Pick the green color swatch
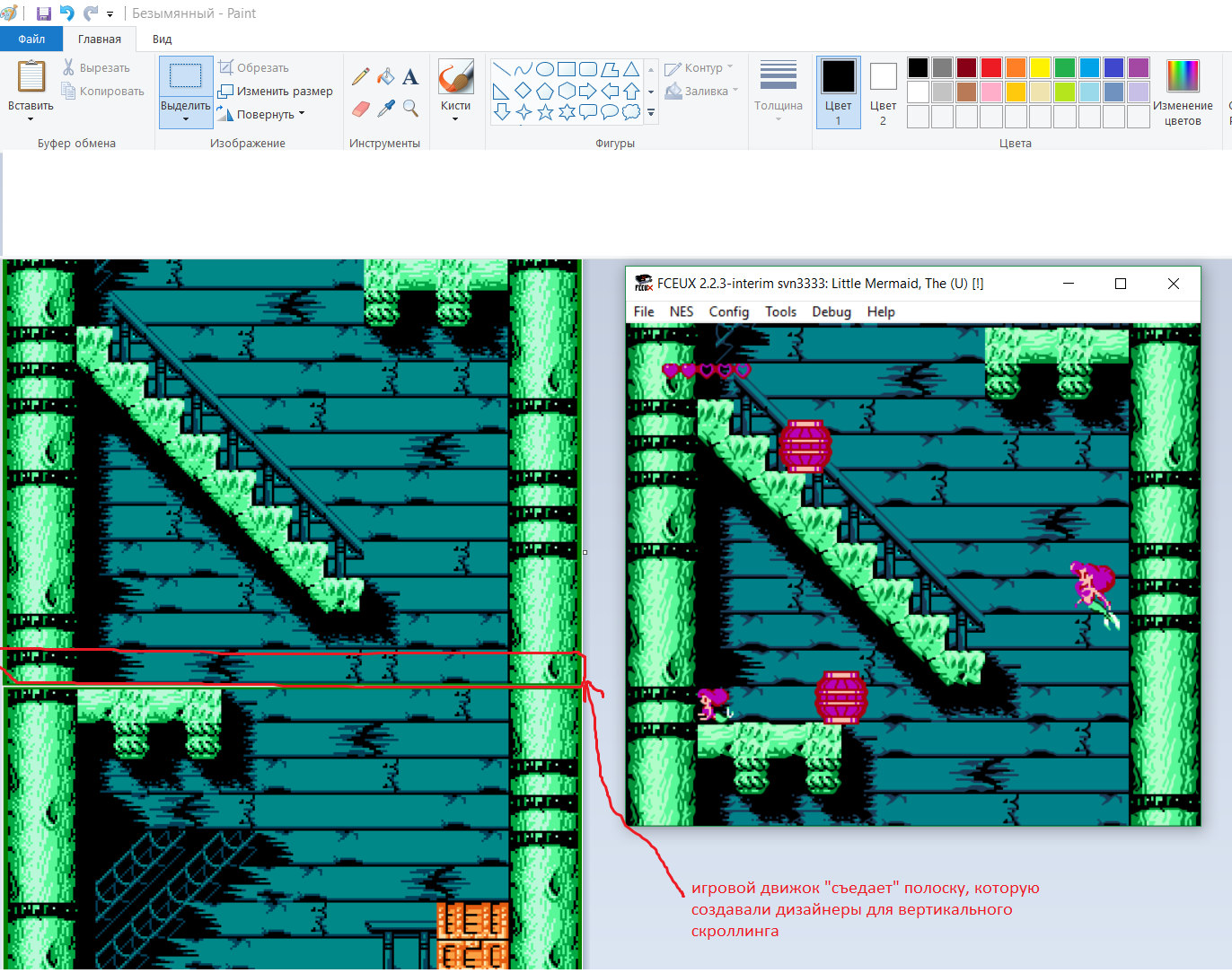Screen dimensions: 1232x973 click(1065, 67)
